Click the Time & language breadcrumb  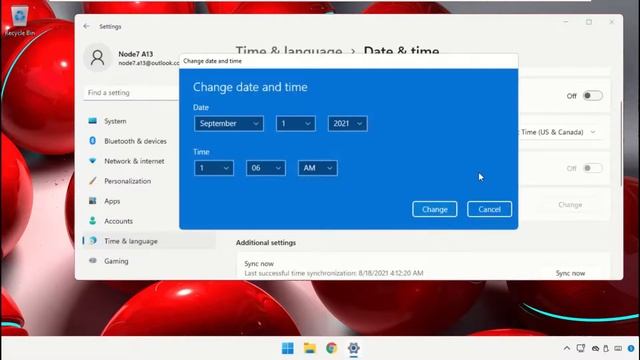[289, 51]
